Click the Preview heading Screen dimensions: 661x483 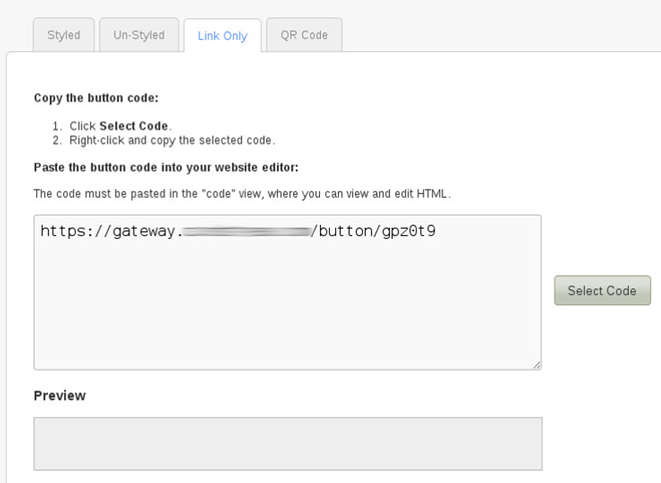(59, 396)
